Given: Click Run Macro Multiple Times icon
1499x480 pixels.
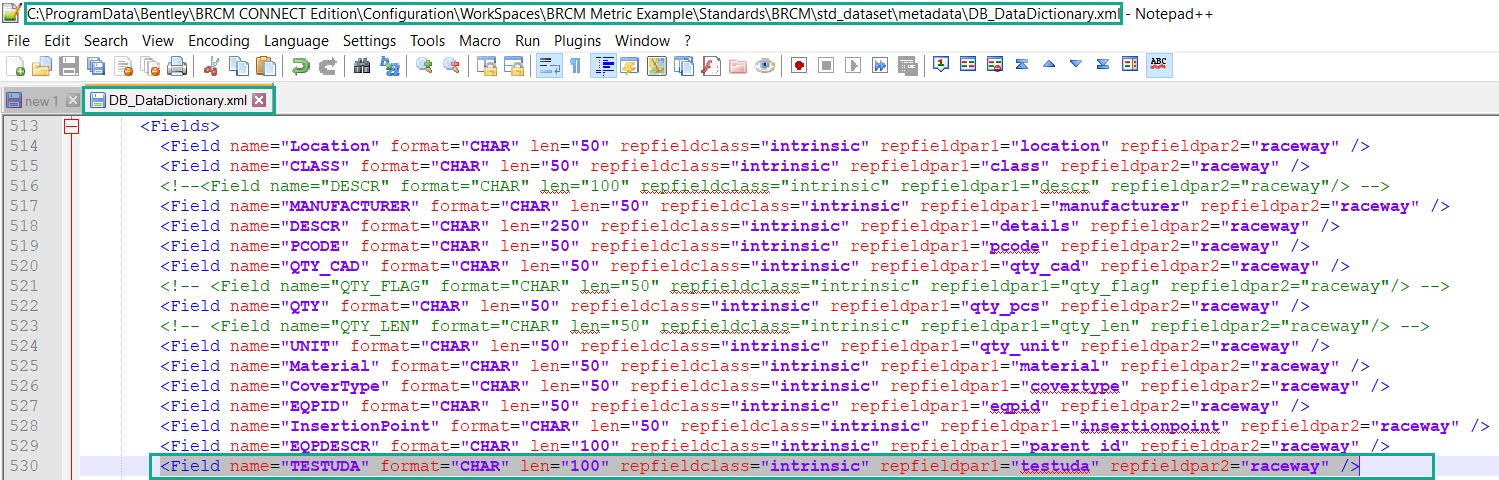Looking at the screenshot, I should (880, 66).
